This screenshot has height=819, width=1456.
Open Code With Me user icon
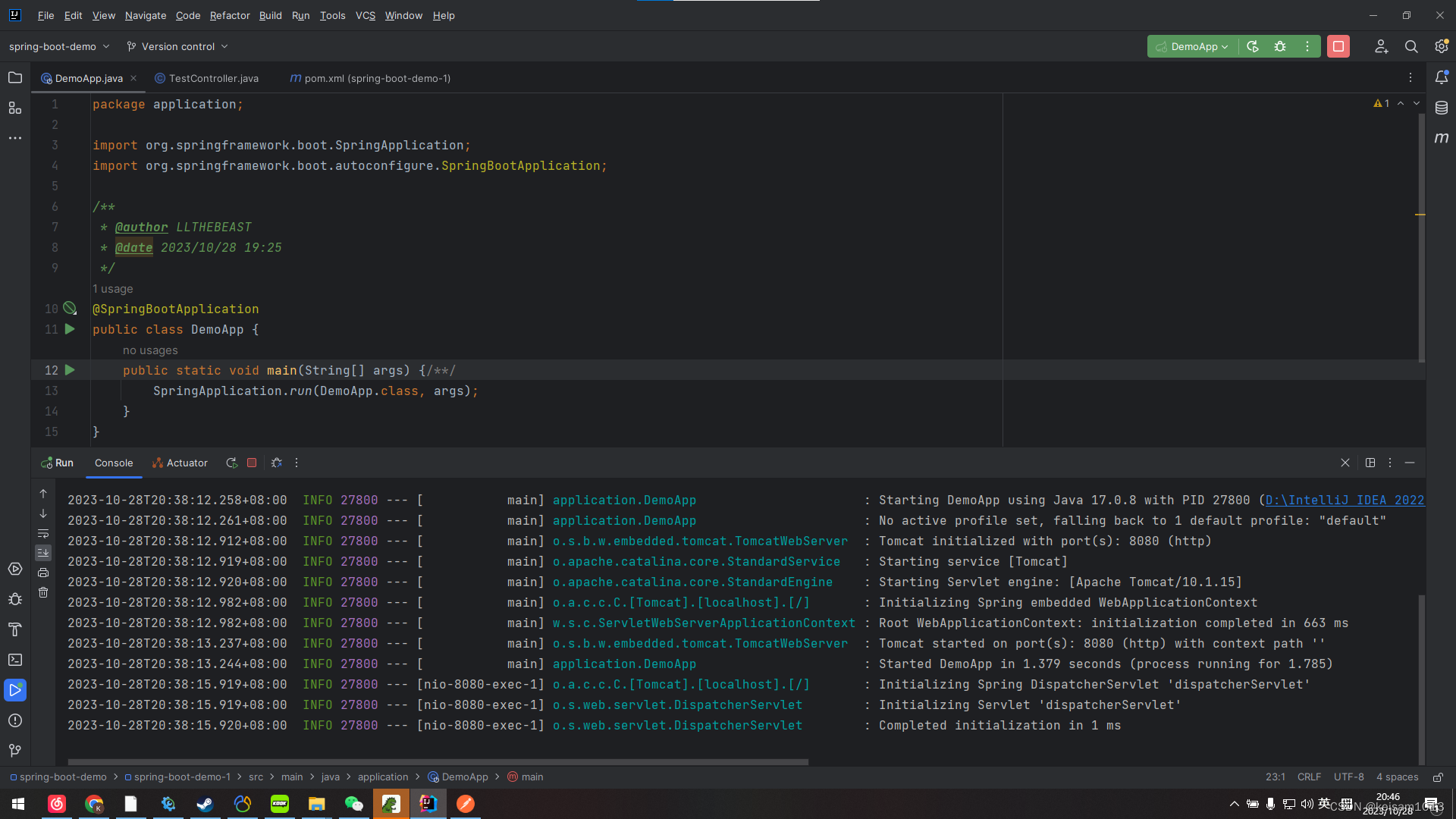tap(1381, 46)
